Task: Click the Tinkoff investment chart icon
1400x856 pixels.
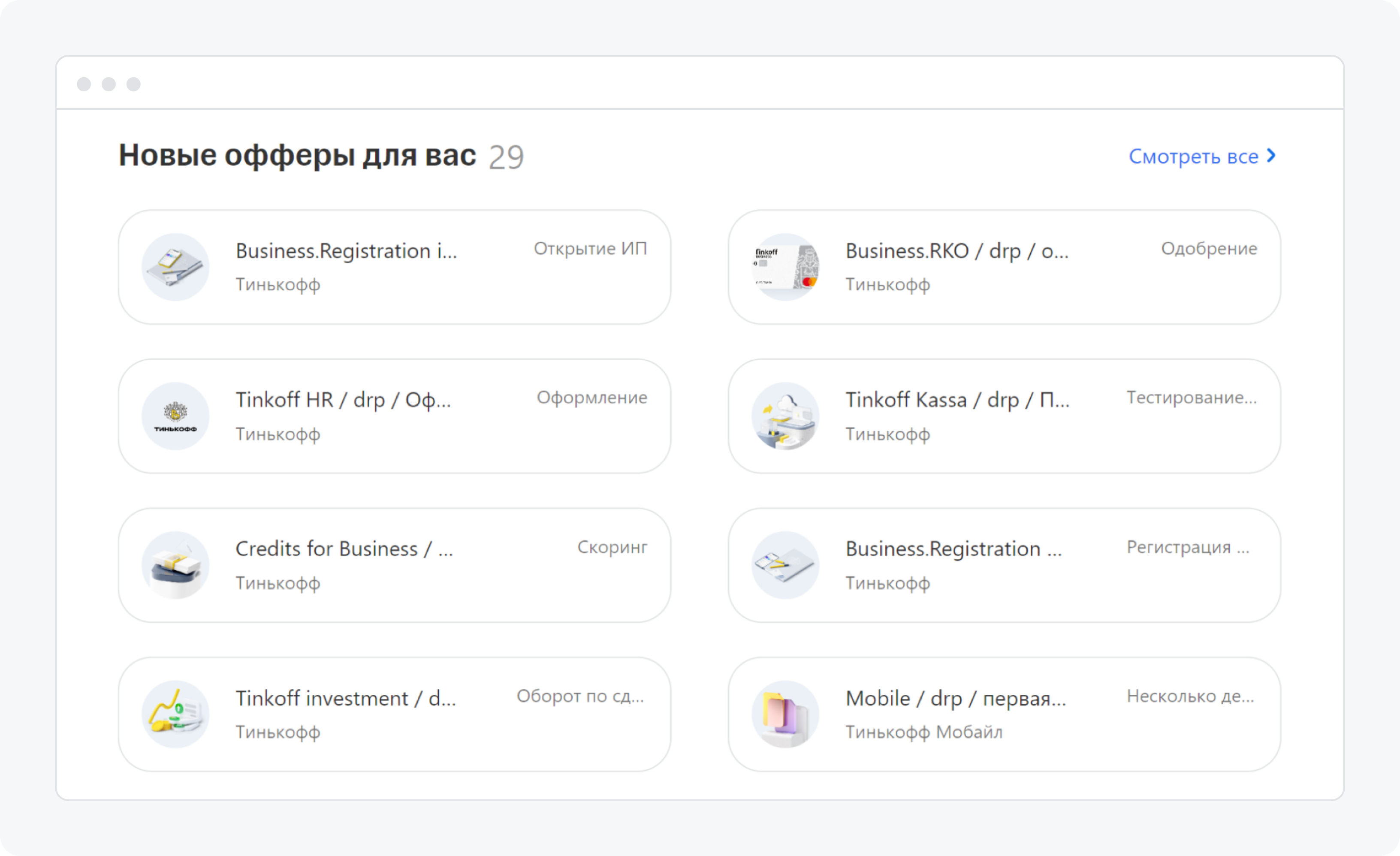Action: (x=175, y=714)
